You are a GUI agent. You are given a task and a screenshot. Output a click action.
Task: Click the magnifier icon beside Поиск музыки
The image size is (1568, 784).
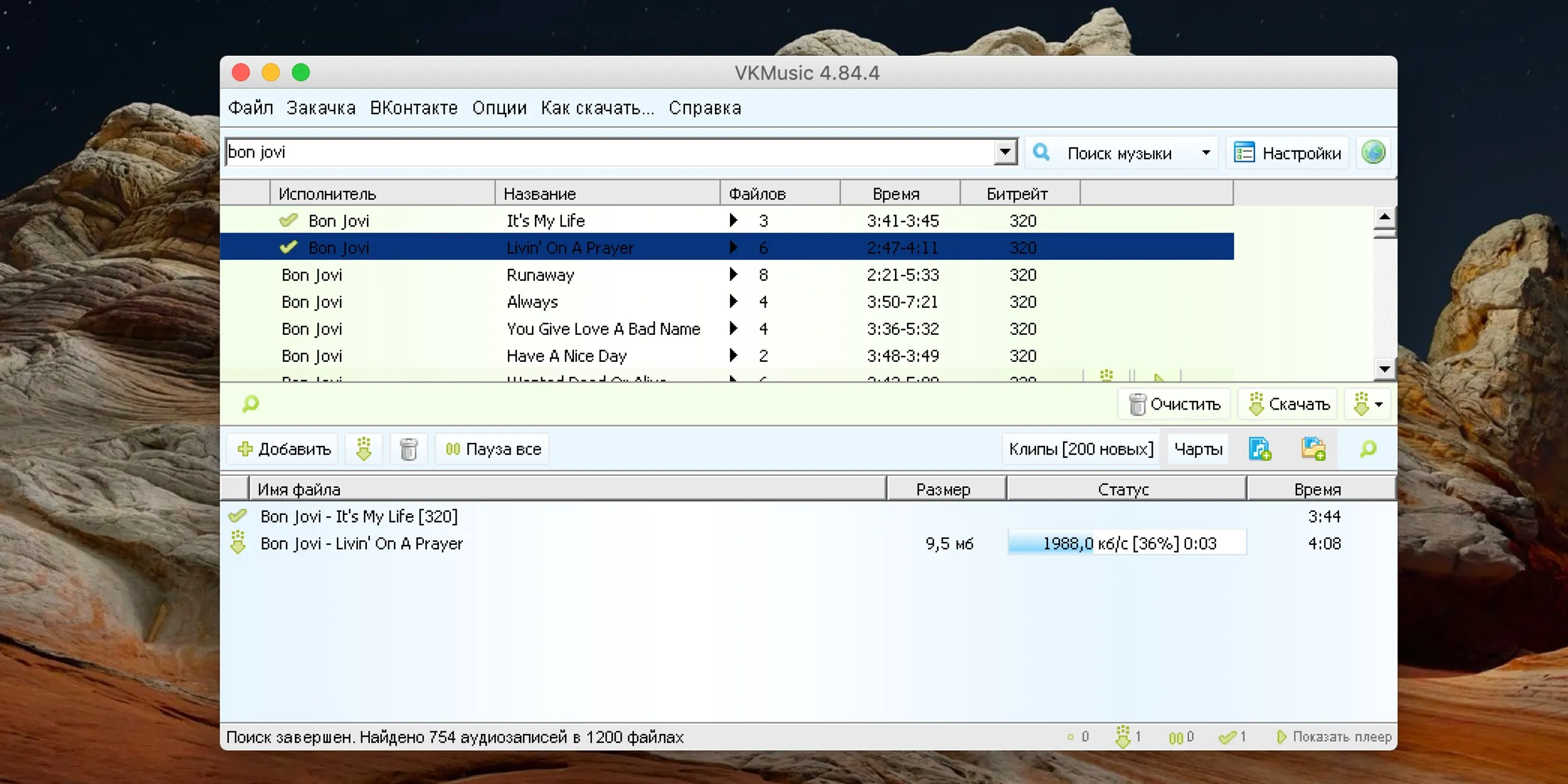(x=1042, y=152)
